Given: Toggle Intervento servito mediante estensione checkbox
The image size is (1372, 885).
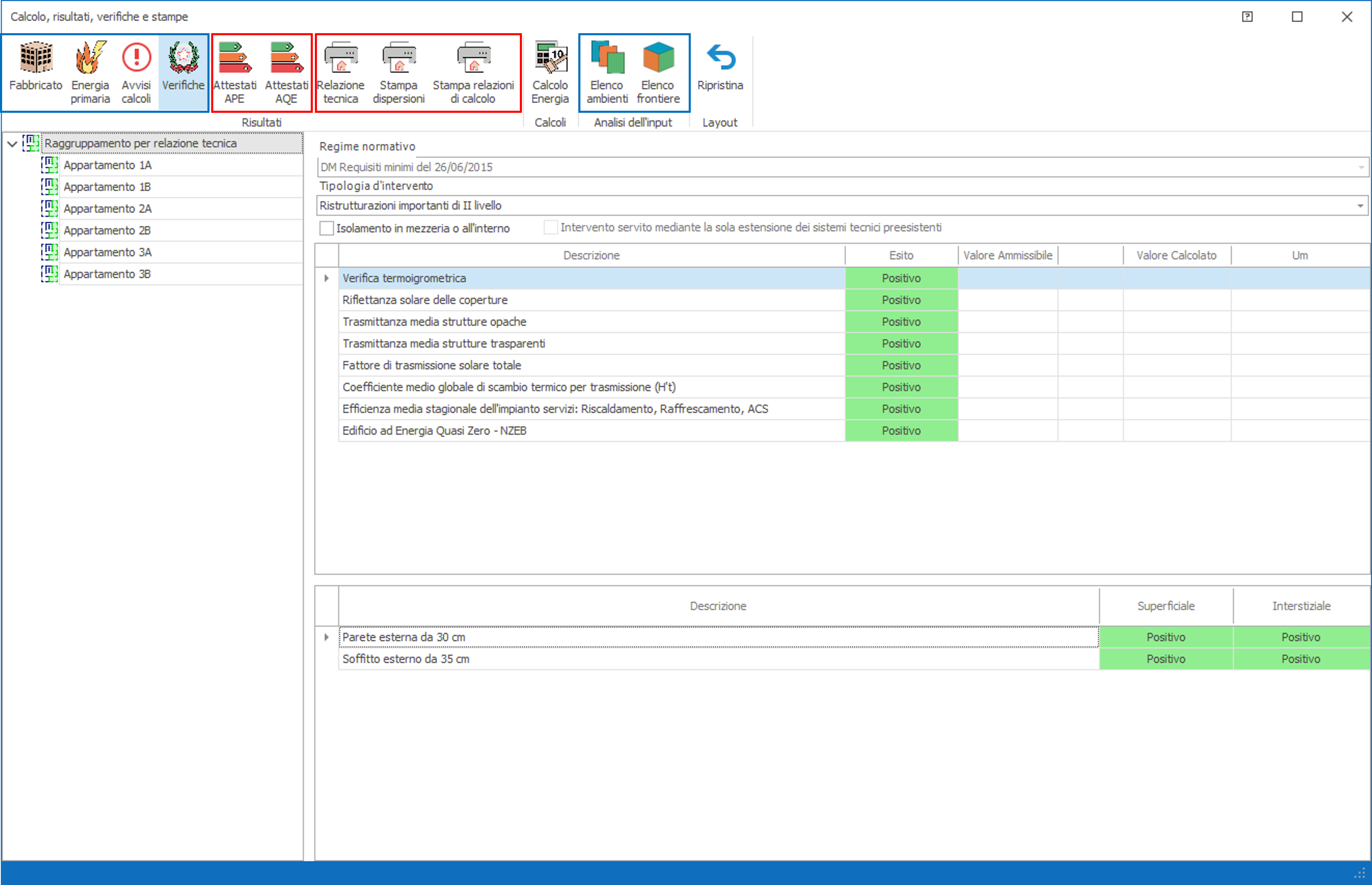Looking at the screenshot, I should (551, 228).
